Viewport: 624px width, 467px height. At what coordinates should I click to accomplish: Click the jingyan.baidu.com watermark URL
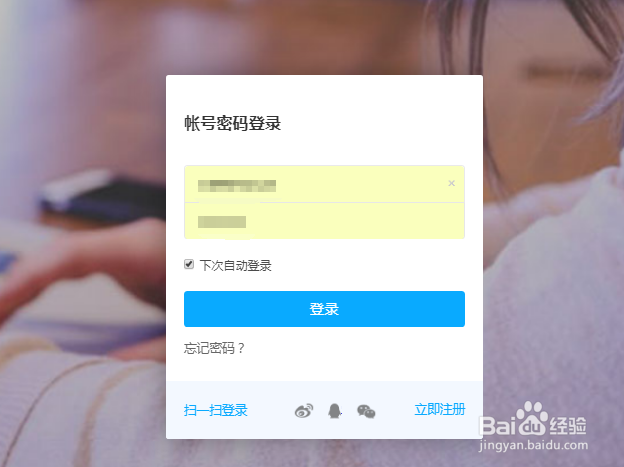[x=533, y=445]
